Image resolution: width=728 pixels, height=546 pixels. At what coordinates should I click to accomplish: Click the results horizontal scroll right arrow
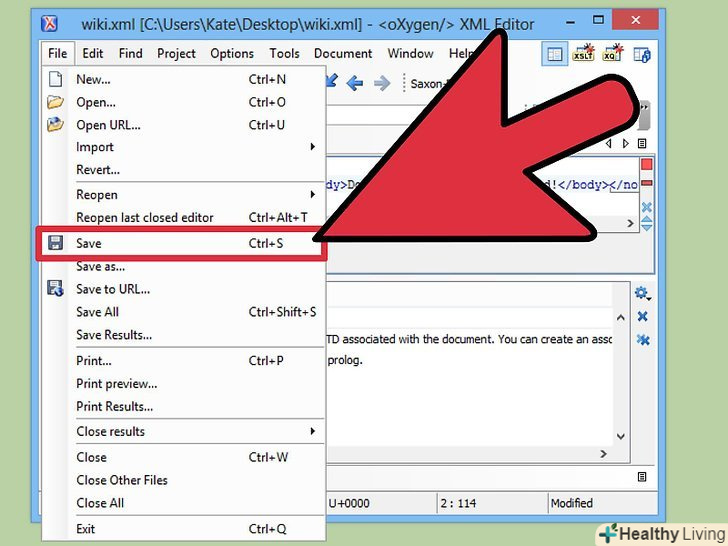[x=603, y=454]
